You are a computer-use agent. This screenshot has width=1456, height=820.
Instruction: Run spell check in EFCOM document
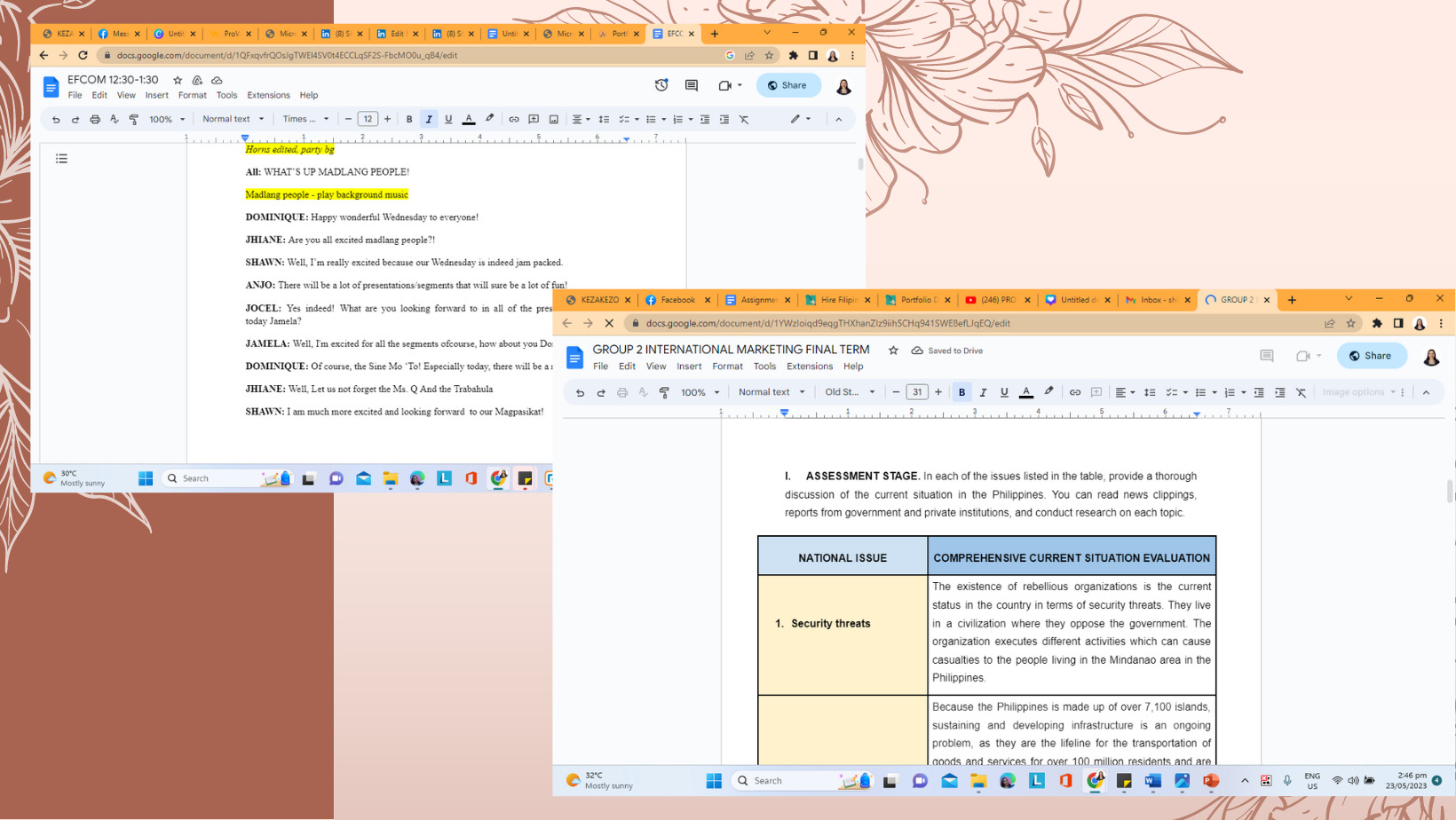pos(115,119)
